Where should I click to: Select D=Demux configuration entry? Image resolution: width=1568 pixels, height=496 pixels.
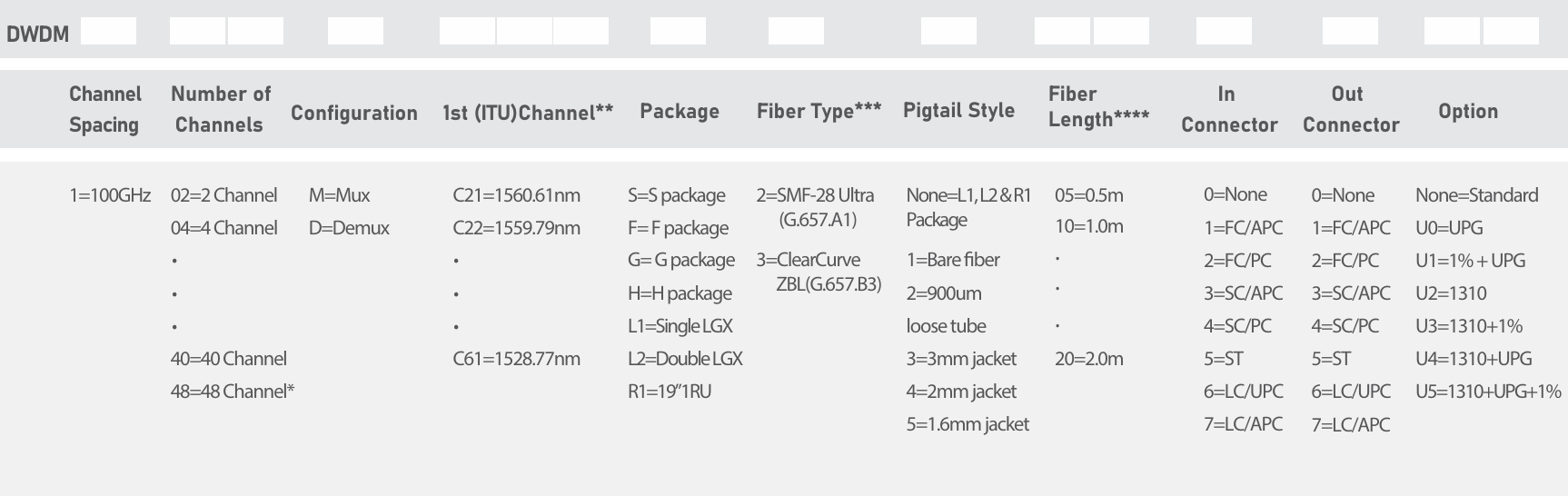pyautogui.click(x=349, y=228)
